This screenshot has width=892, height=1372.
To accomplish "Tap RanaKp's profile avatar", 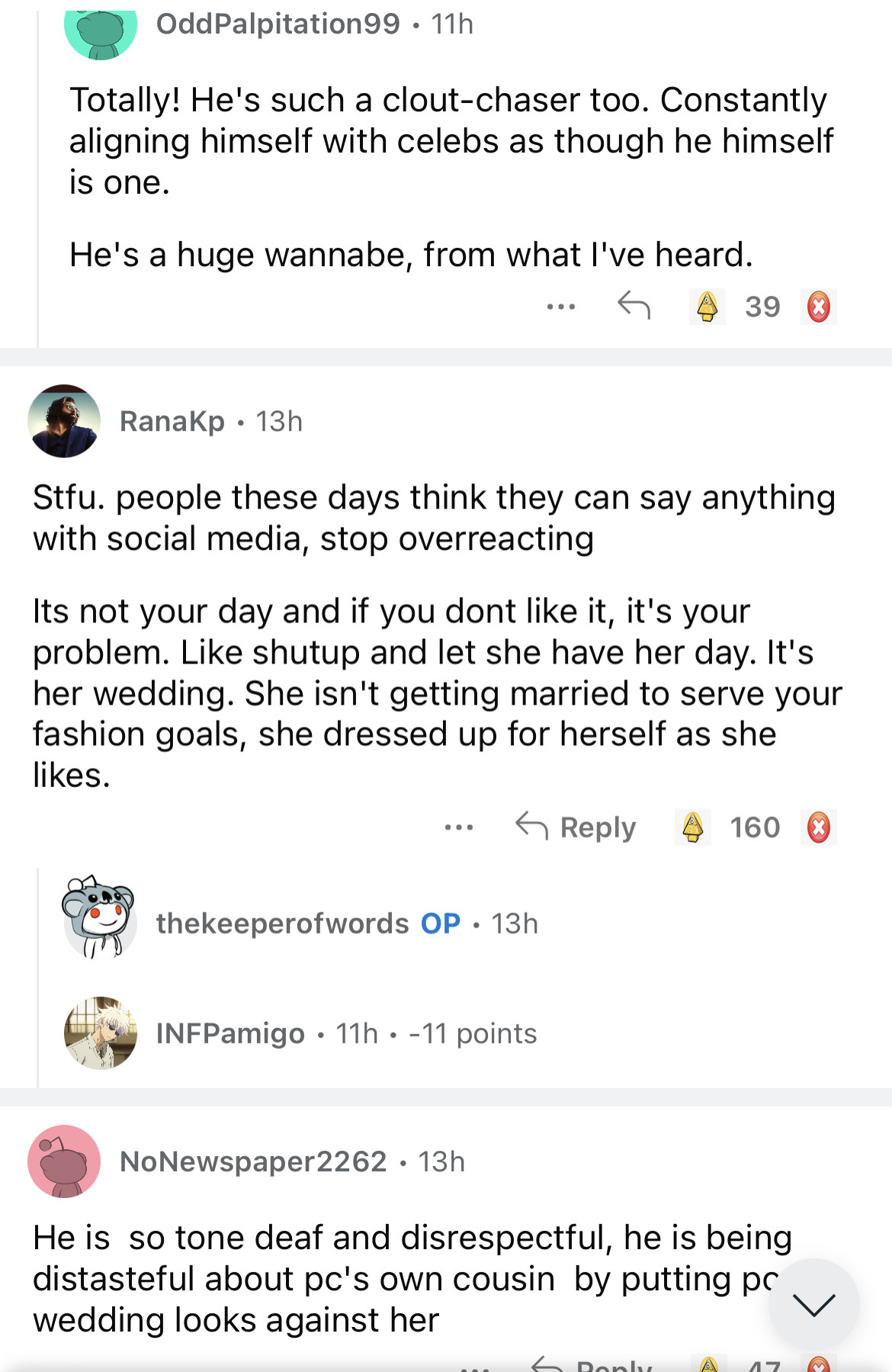I will 64,421.
